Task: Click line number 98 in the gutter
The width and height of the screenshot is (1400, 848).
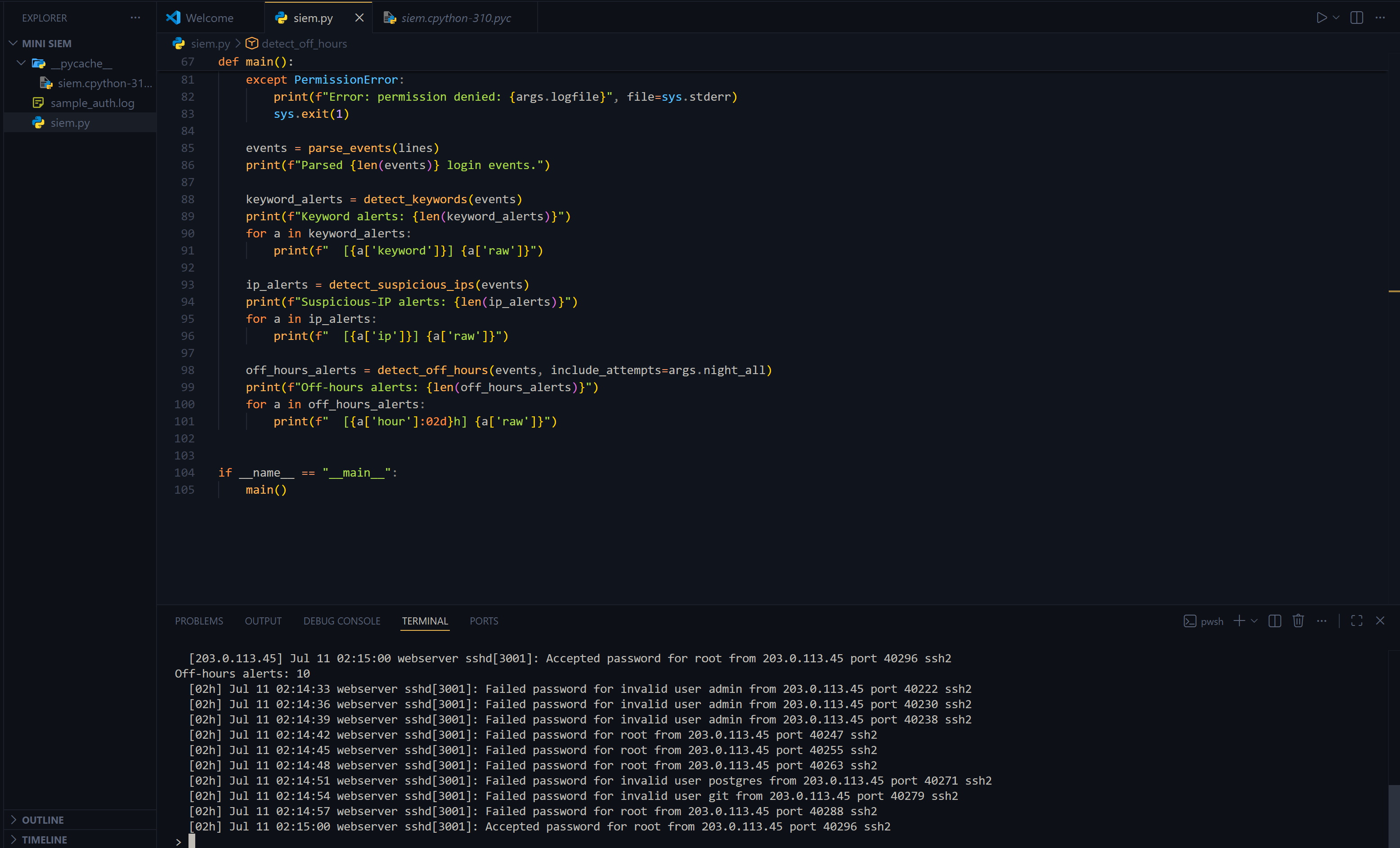Action: 188,370
